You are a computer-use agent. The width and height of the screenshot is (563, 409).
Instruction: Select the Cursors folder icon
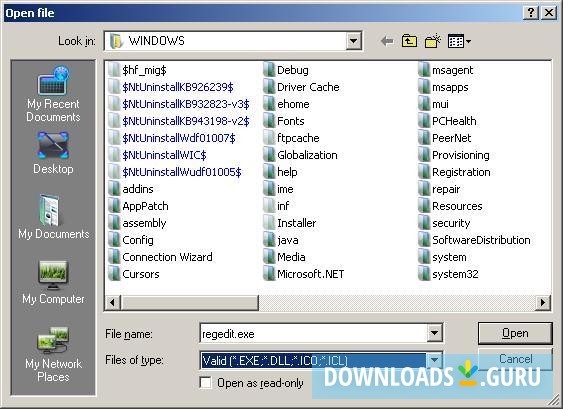tap(114, 274)
